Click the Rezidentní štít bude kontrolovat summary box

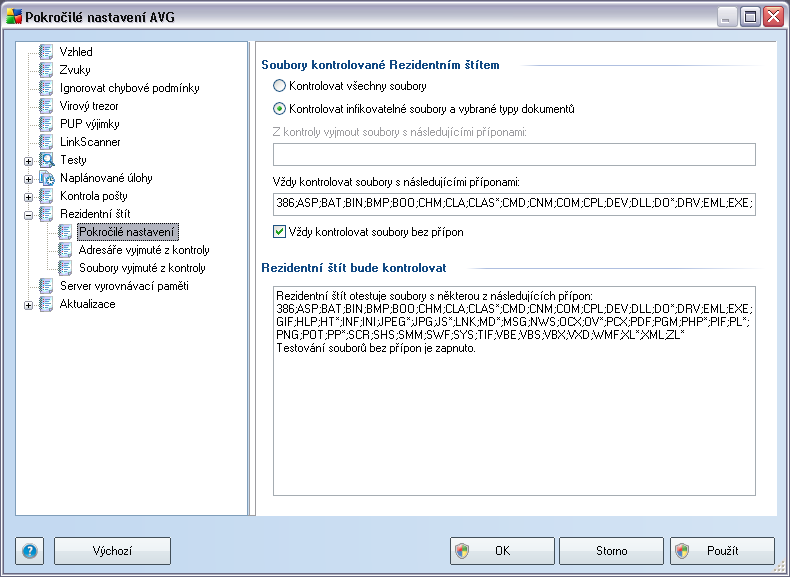pyautogui.click(x=514, y=391)
